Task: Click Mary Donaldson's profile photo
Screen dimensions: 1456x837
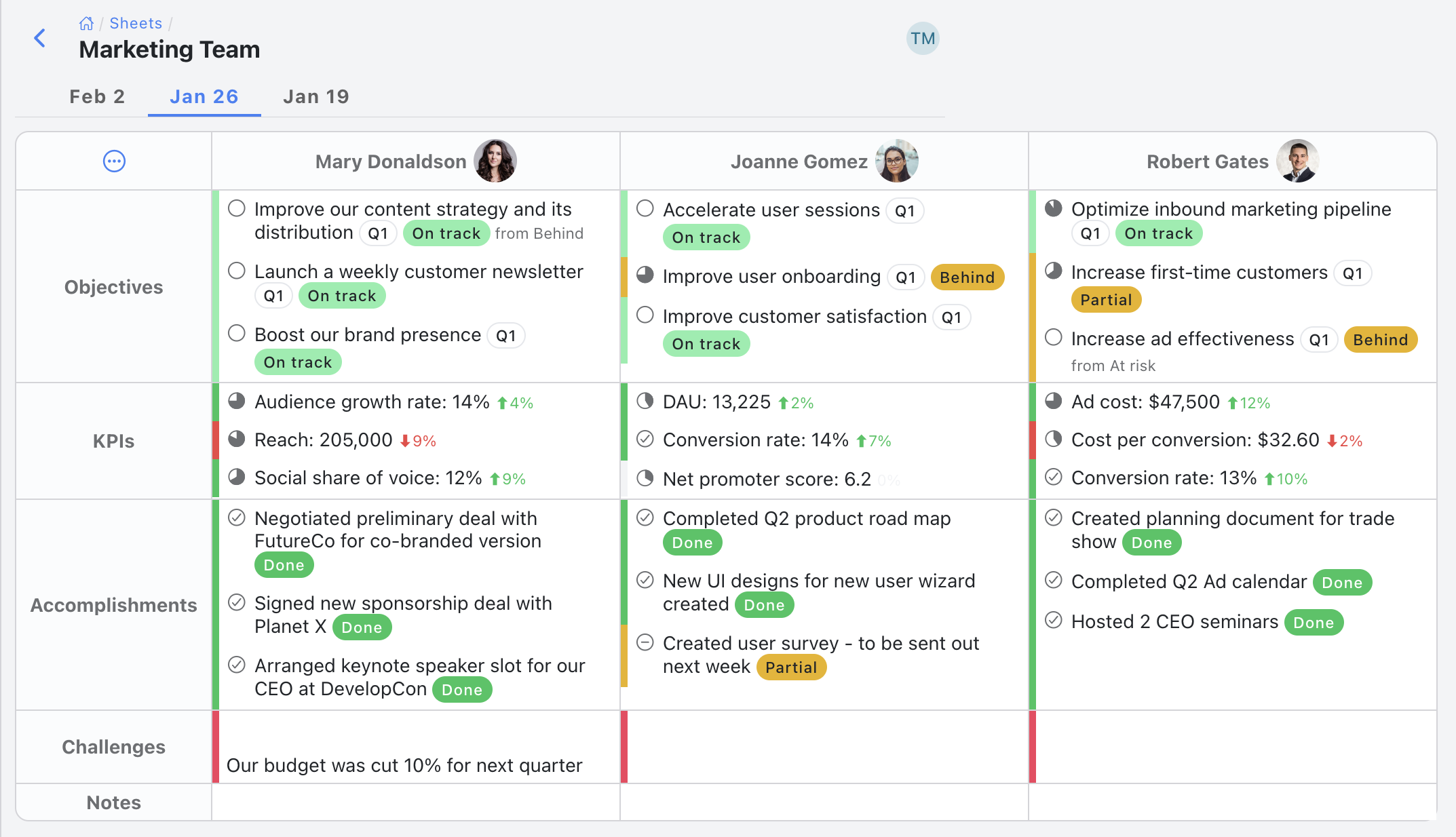Action: [495, 161]
